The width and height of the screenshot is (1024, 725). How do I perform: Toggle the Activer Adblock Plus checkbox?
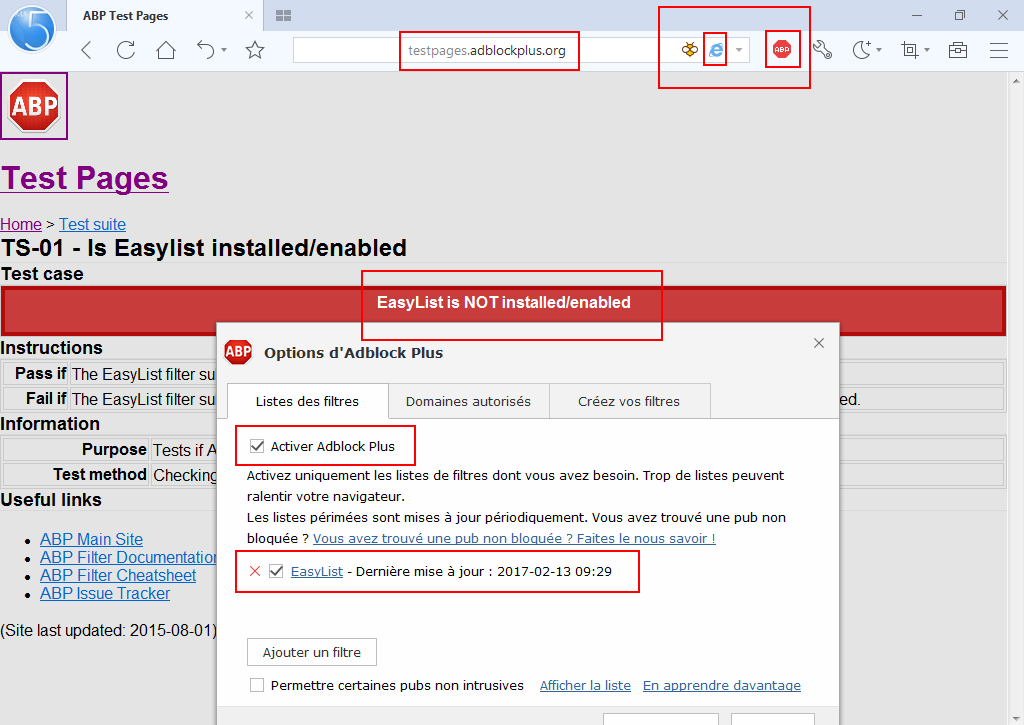coord(257,446)
